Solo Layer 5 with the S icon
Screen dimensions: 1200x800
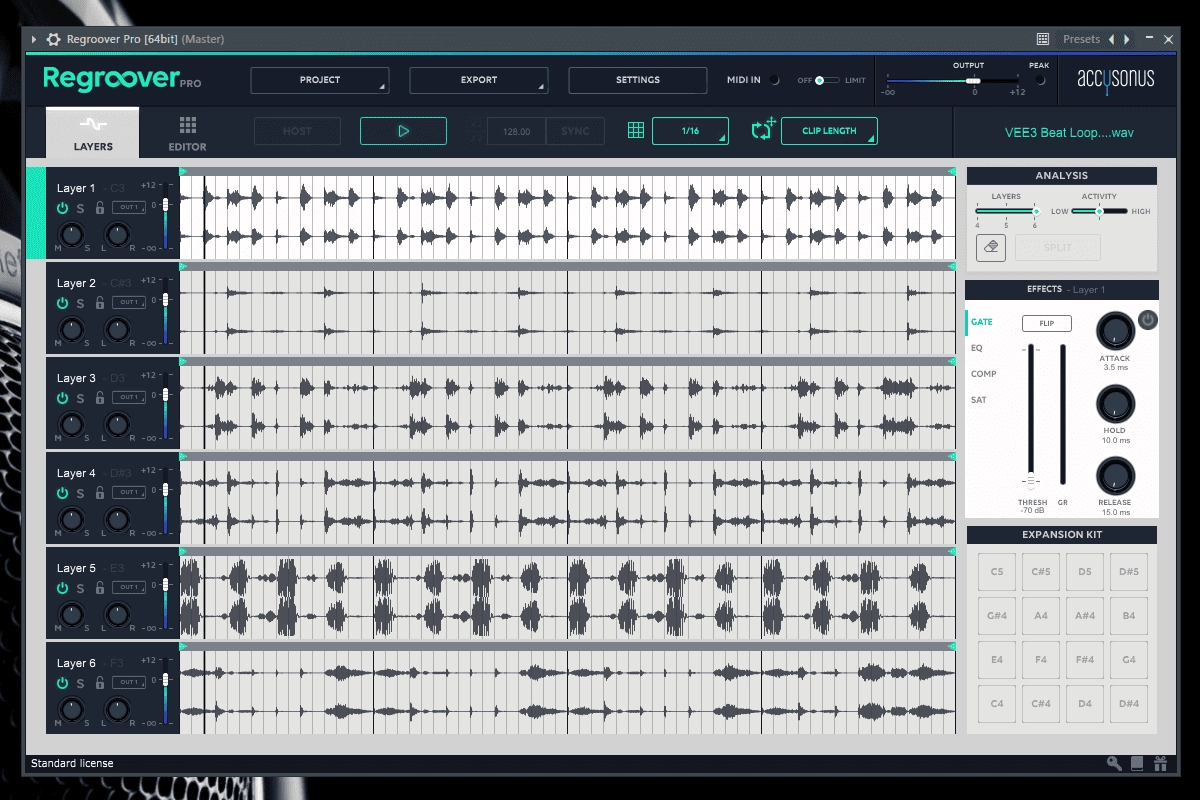pos(80,588)
